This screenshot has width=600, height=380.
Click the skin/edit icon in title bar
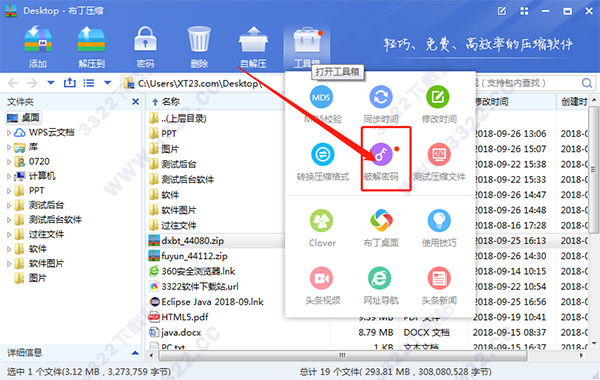point(502,11)
